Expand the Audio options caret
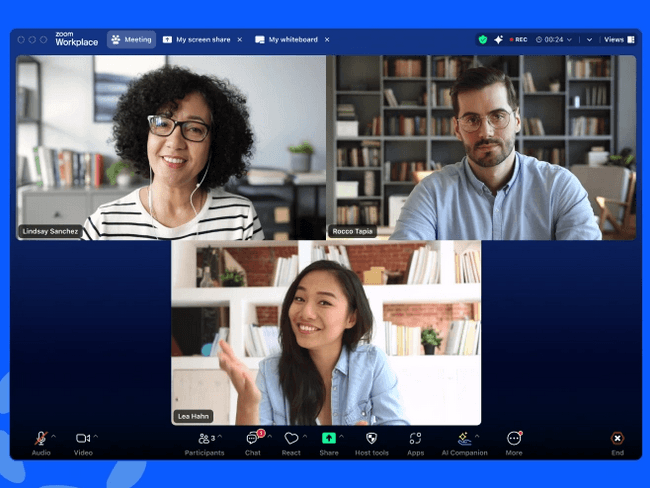This screenshot has width=650, height=488. pyautogui.click(x=53, y=436)
